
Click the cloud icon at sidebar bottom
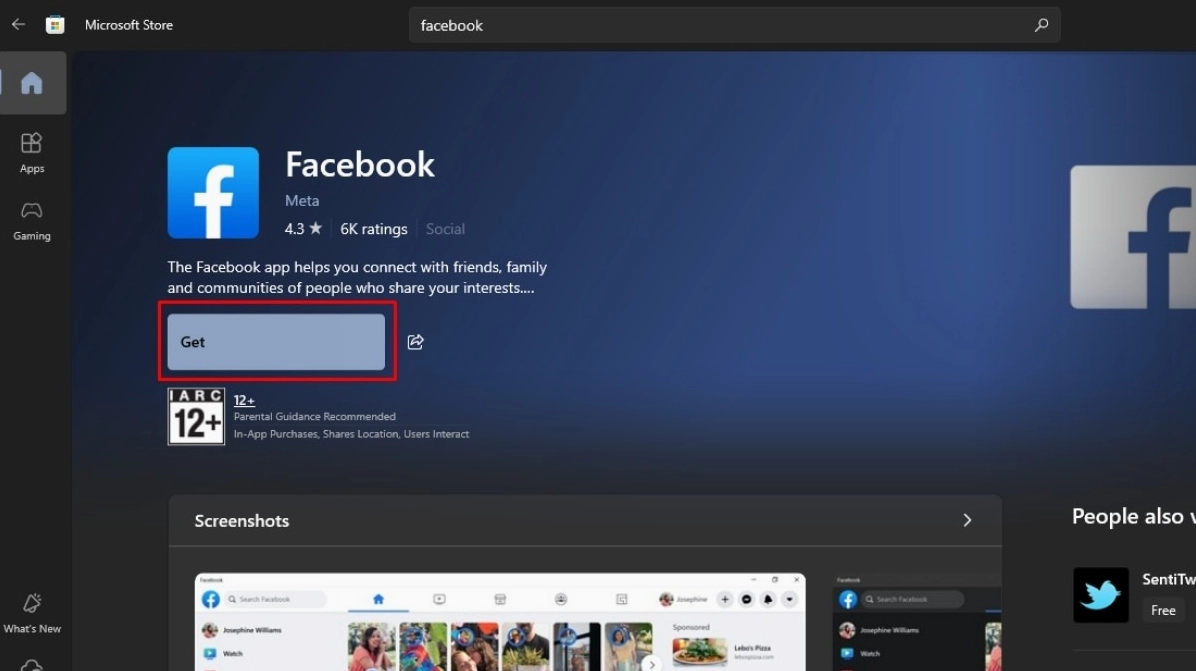[32, 664]
